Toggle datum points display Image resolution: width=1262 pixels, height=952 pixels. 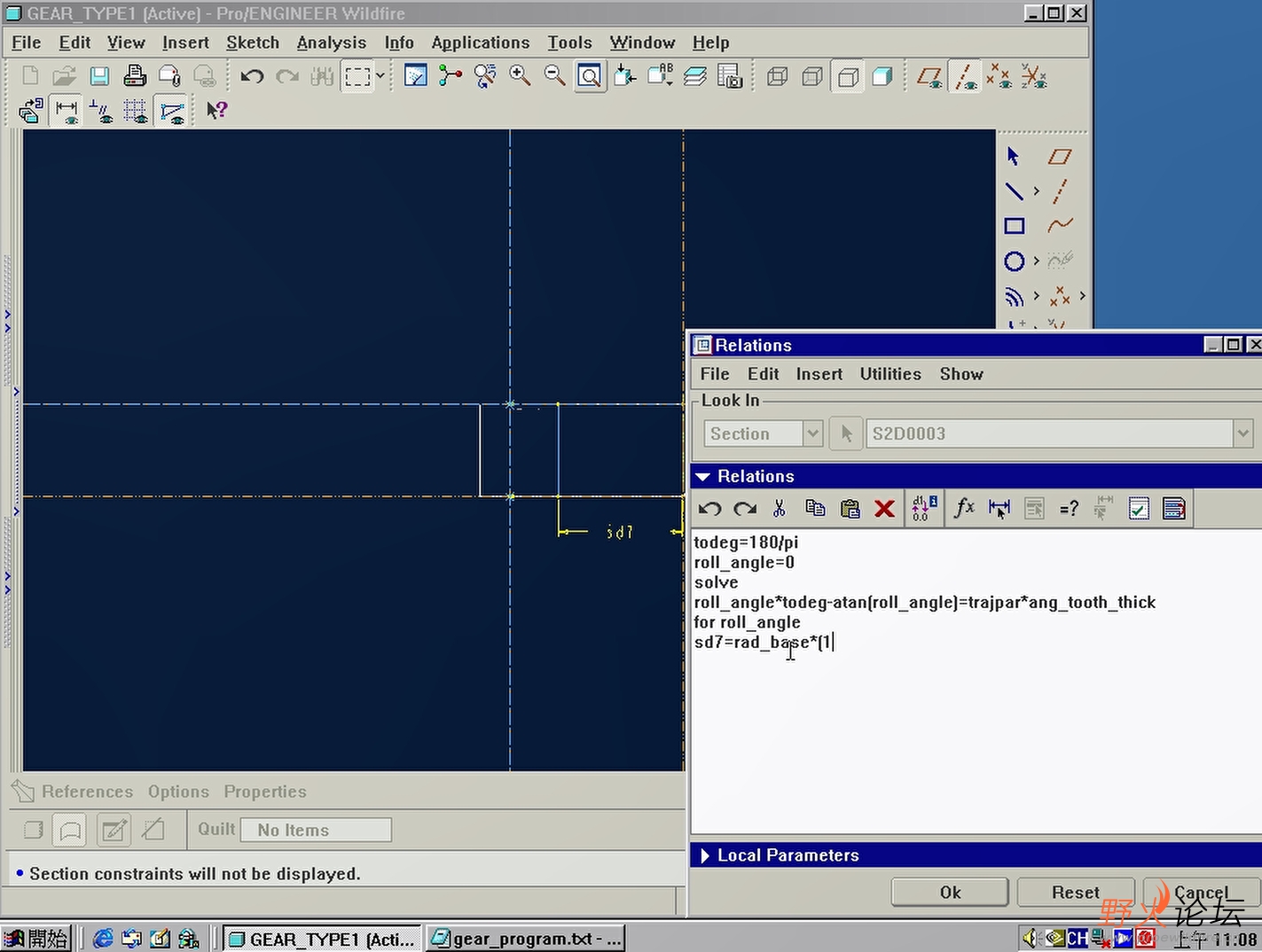coord(999,76)
